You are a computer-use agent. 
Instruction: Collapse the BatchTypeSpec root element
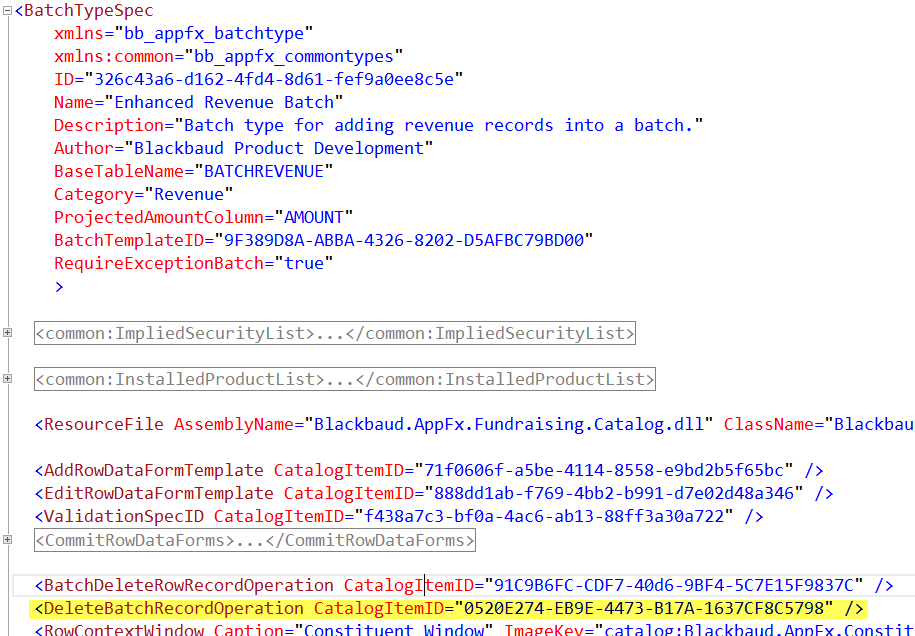(x=7, y=11)
